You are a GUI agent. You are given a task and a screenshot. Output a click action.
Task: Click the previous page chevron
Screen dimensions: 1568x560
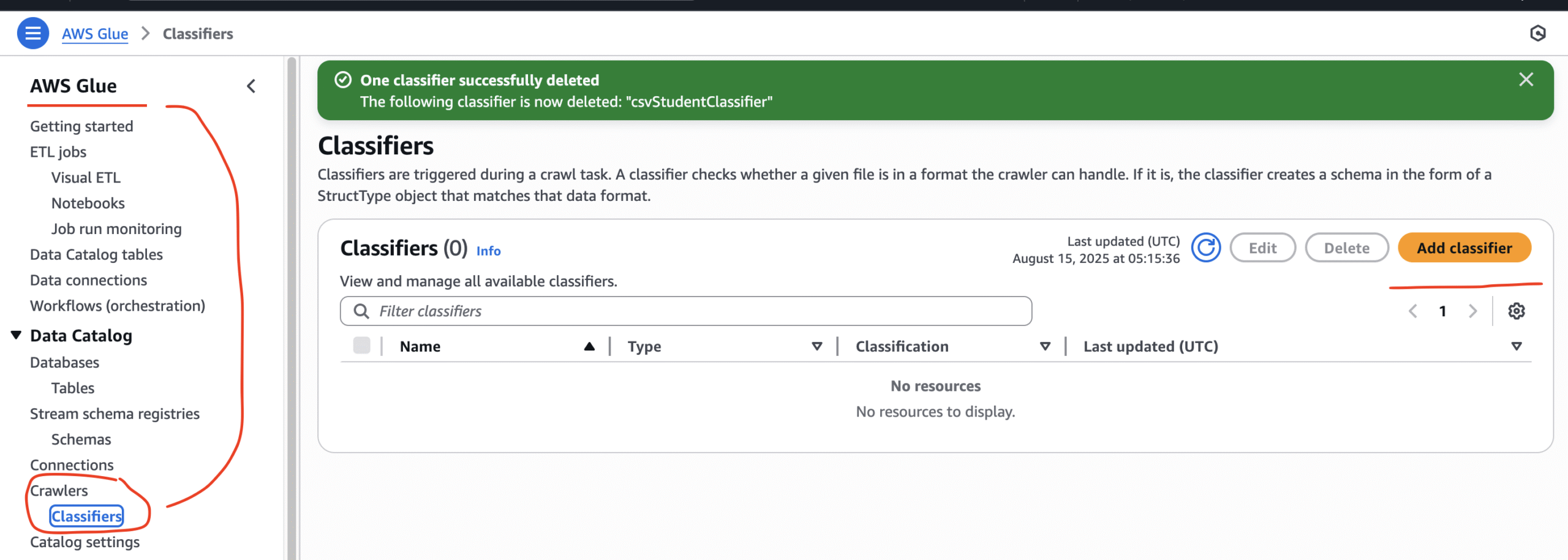pyautogui.click(x=1413, y=311)
